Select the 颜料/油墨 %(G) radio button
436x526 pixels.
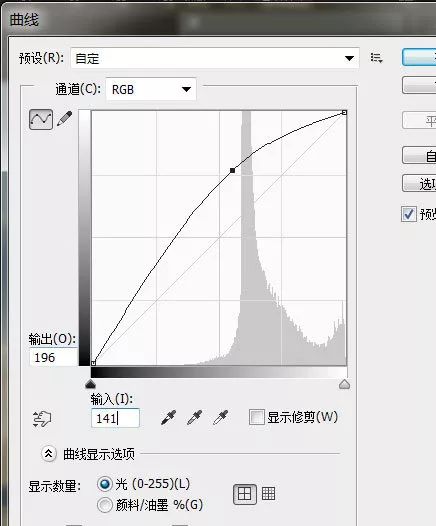[105, 505]
